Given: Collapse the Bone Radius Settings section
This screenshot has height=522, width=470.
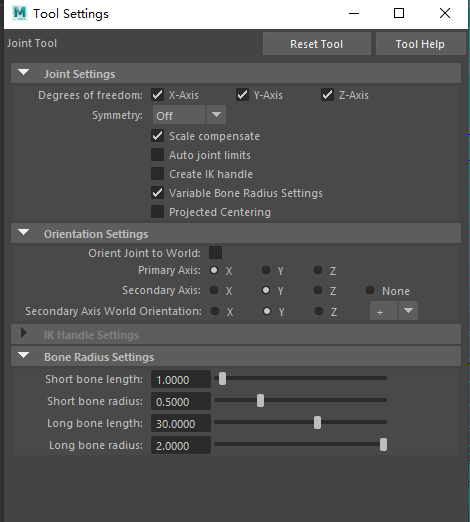Looking at the screenshot, I should point(23,355).
